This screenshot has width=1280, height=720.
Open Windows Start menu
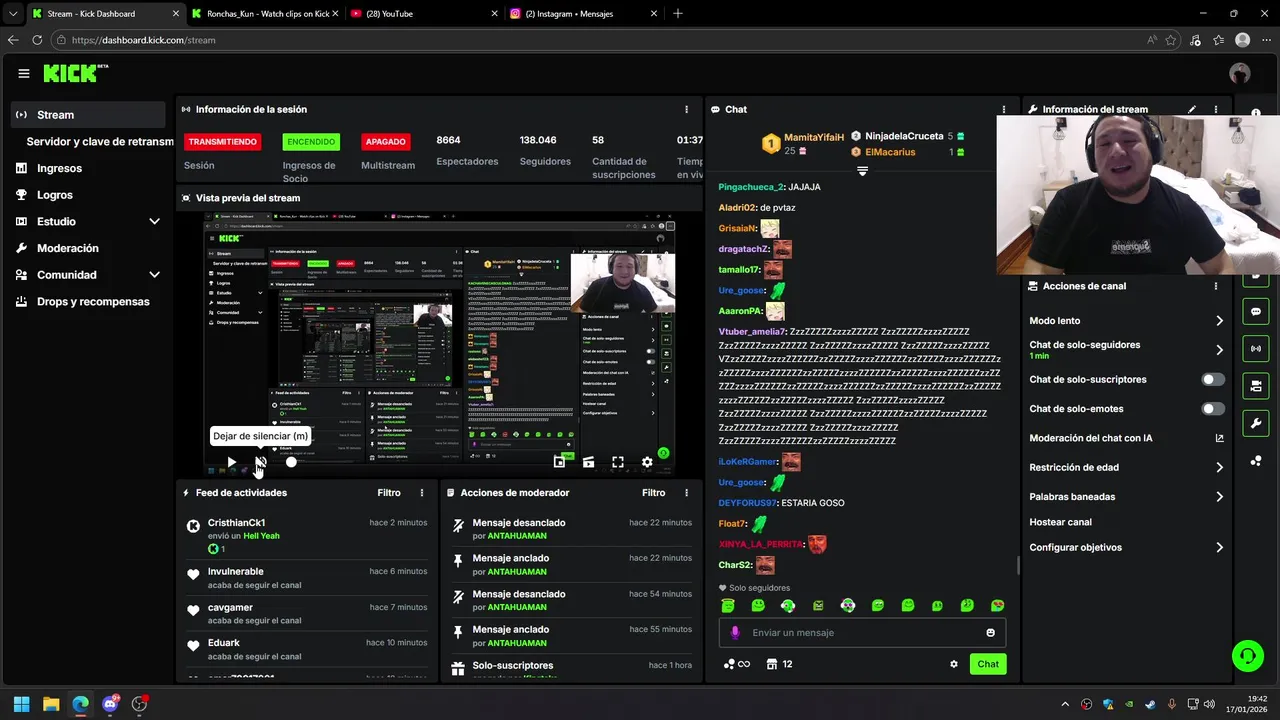coord(21,704)
